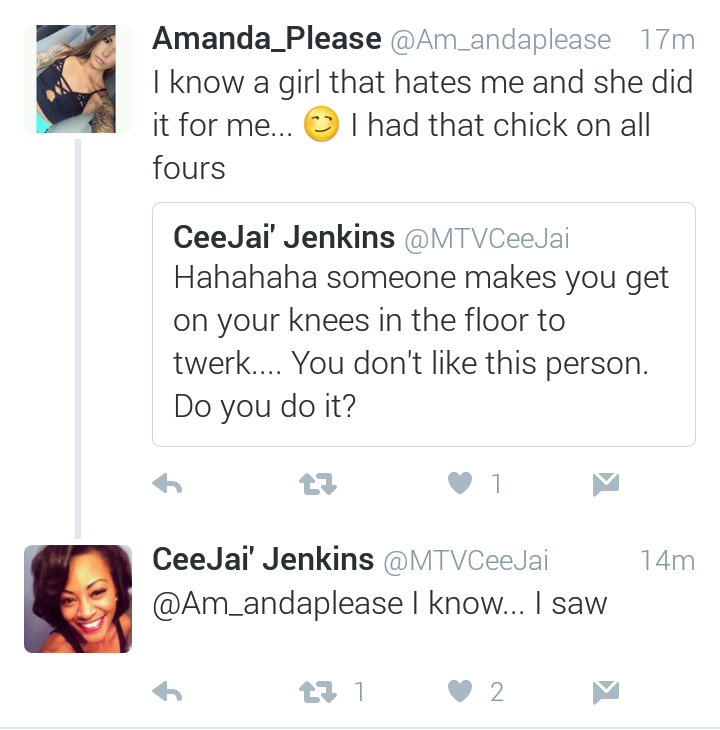720x730 pixels.
Task: Tap the @Am_andaplease mention in reply
Action: click(278, 605)
